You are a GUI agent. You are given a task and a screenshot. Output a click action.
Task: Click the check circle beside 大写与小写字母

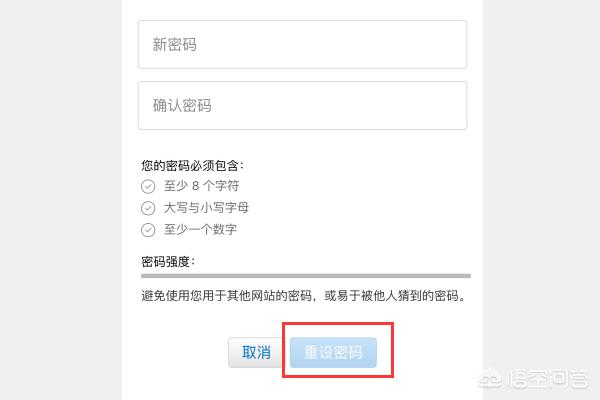pyautogui.click(x=148, y=208)
